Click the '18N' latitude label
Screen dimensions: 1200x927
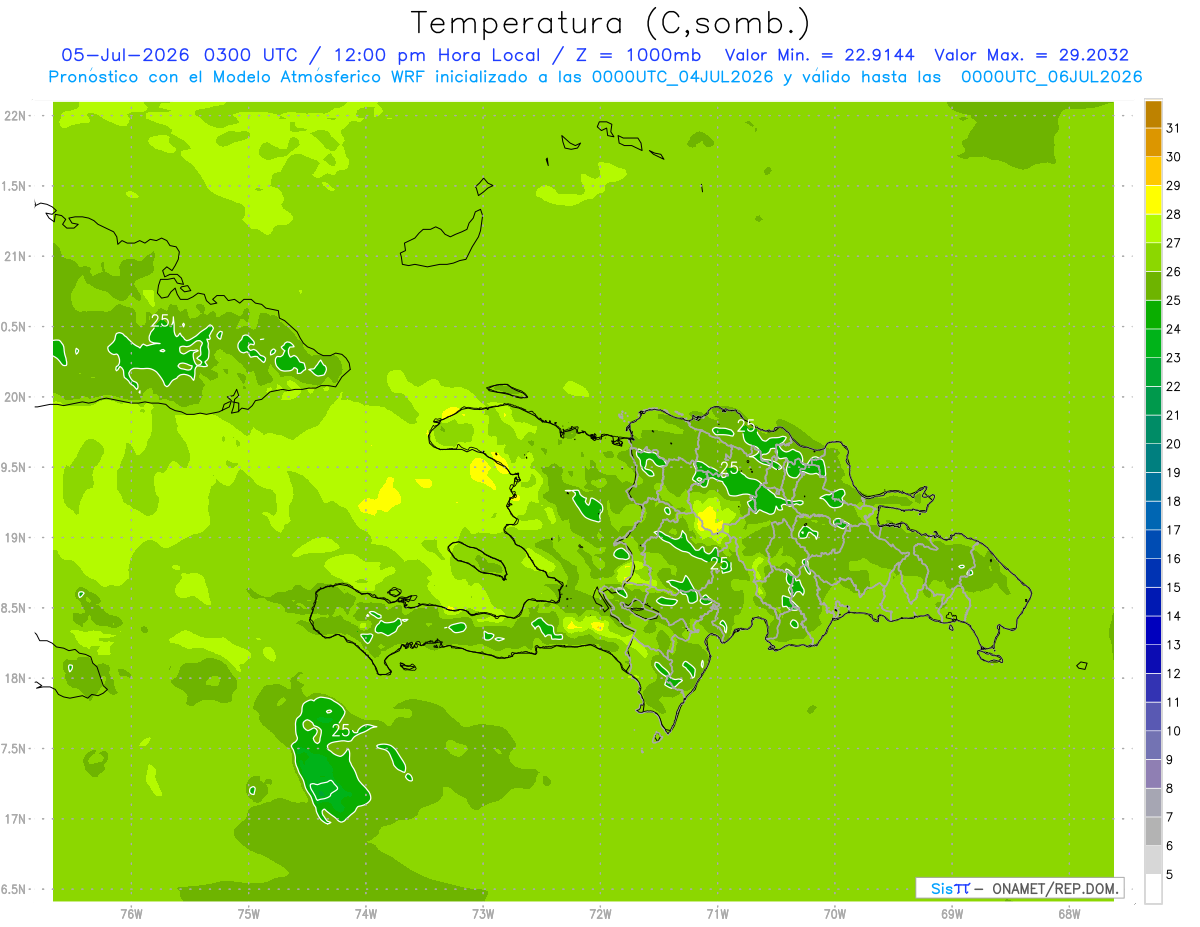(x=15, y=678)
